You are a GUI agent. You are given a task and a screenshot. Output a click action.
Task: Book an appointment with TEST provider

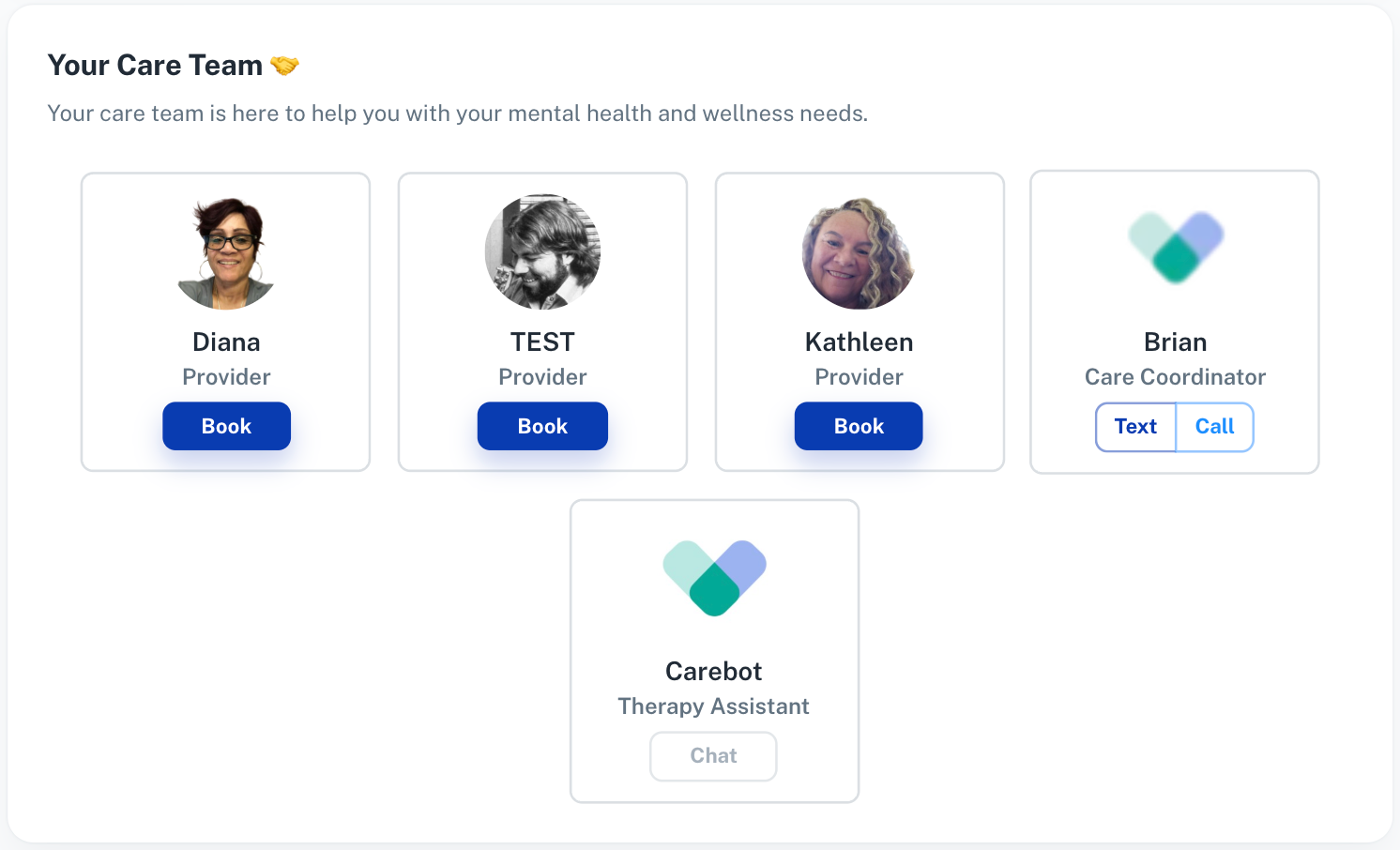click(542, 426)
